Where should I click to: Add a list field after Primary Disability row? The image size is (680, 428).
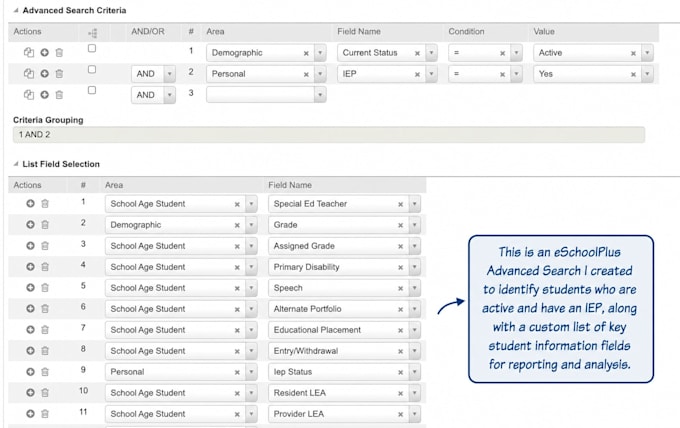[30, 266]
